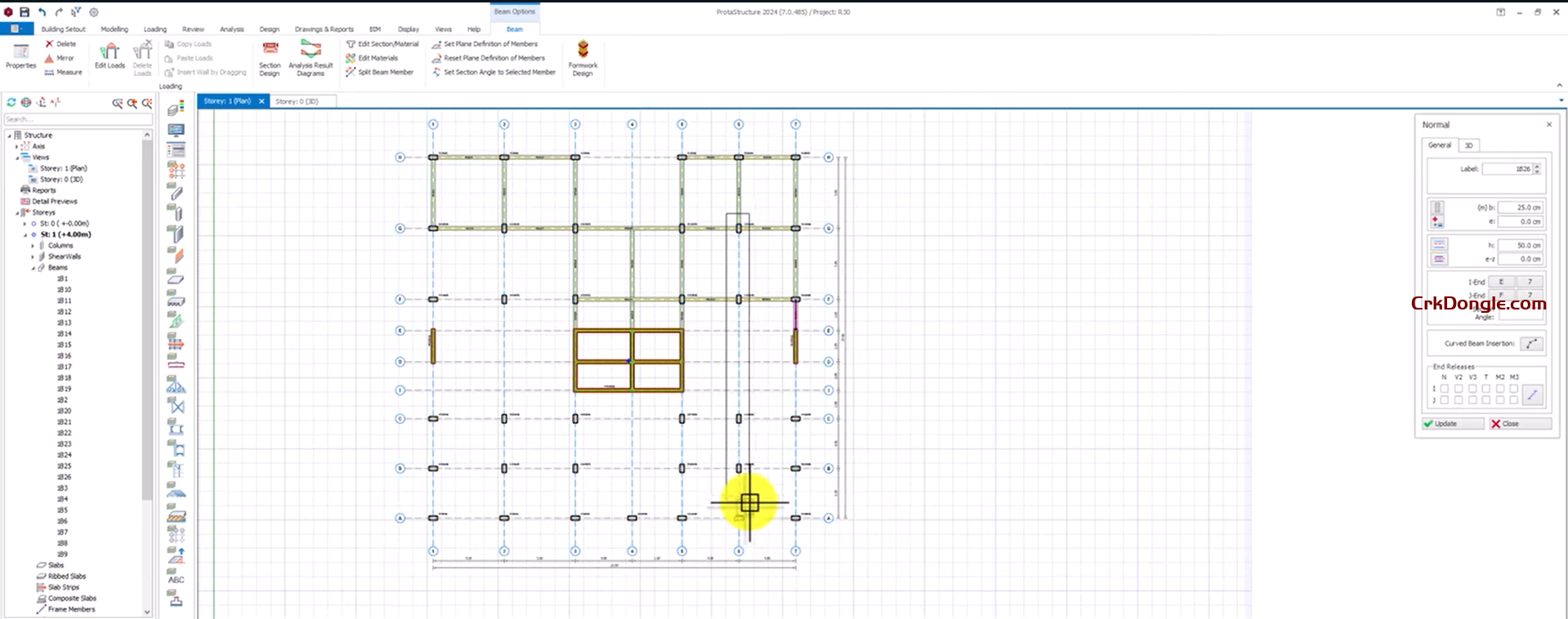Click the I-End E button
The image size is (1568, 619).
coord(1501,282)
